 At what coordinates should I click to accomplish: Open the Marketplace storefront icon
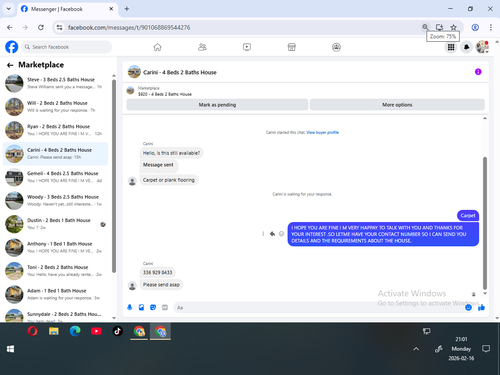coord(292,47)
